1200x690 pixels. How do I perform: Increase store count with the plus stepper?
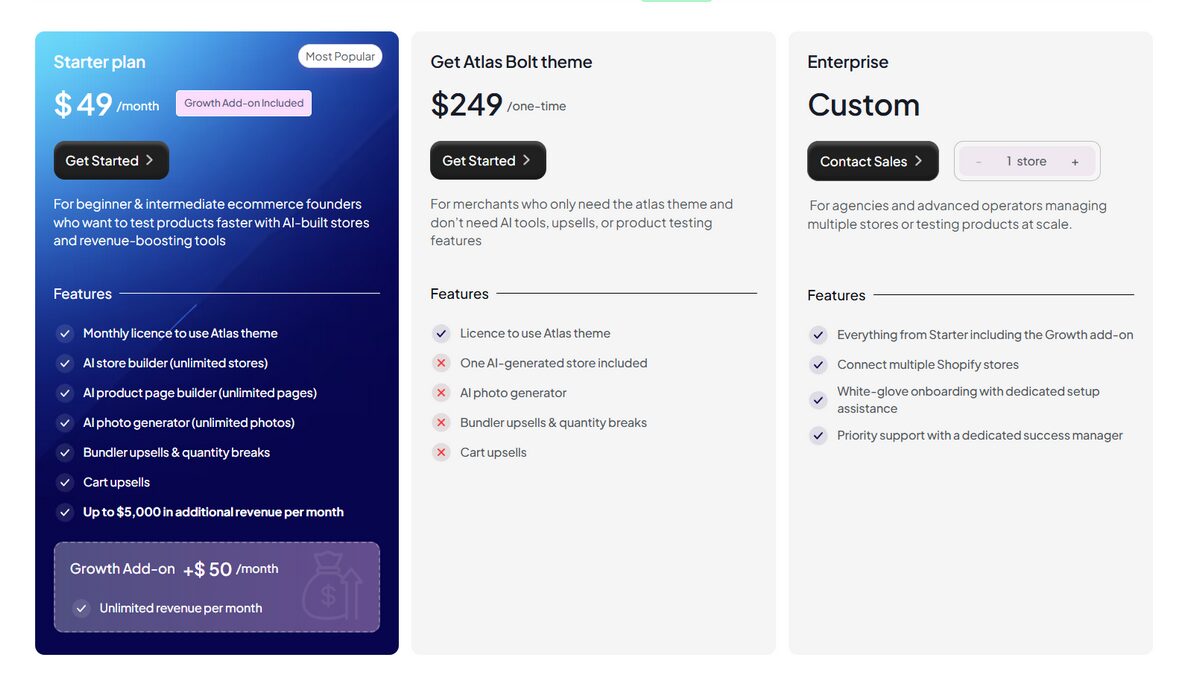1075,160
